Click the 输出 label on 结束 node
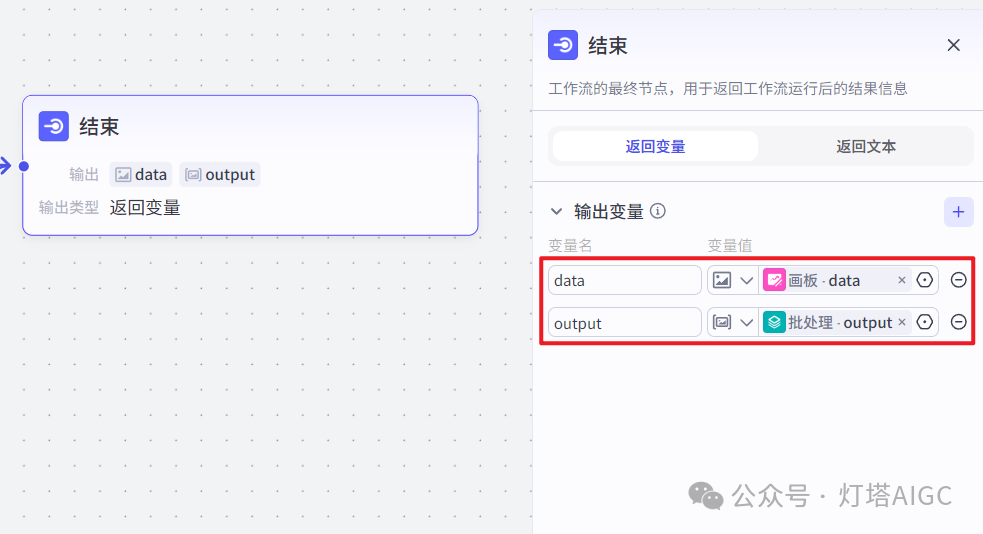The width and height of the screenshot is (983, 534). coord(84,174)
